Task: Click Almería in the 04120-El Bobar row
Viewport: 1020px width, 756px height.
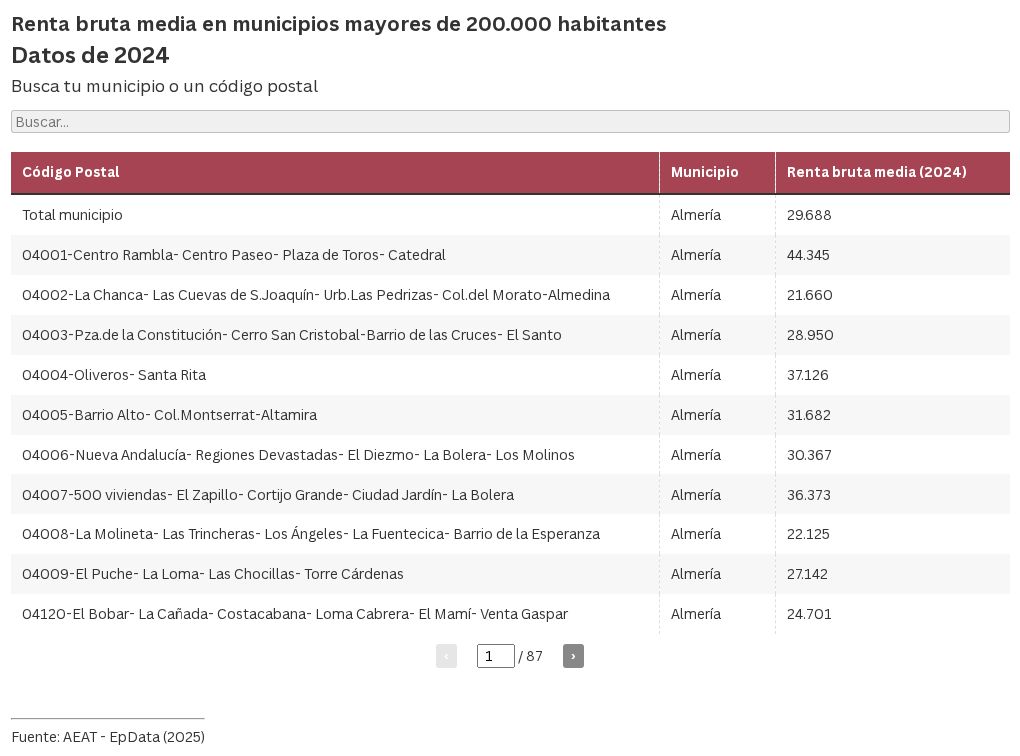Action: [696, 614]
